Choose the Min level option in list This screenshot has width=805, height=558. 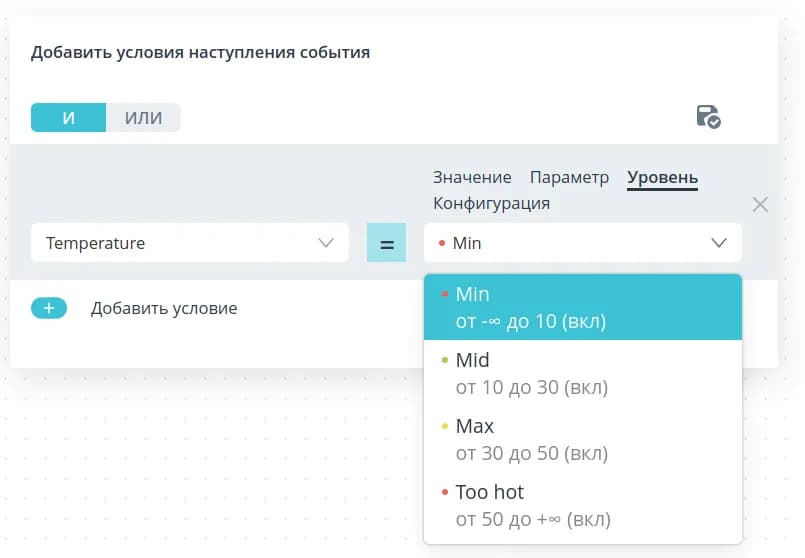[x=582, y=307]
